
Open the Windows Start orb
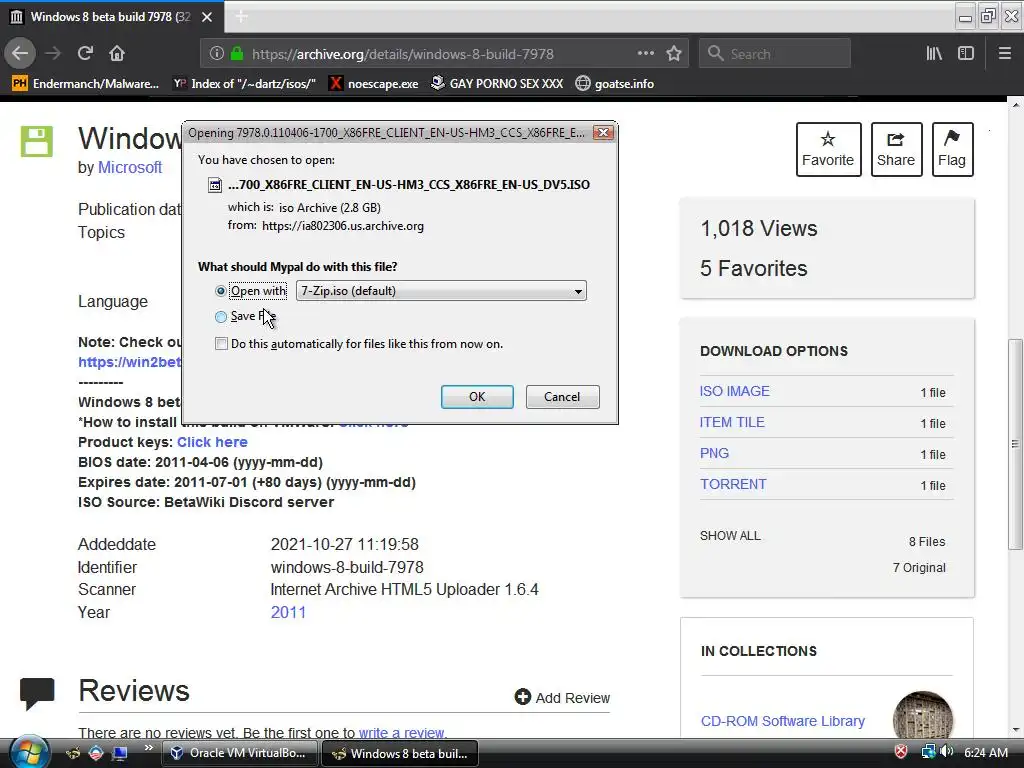pos(29,751)
